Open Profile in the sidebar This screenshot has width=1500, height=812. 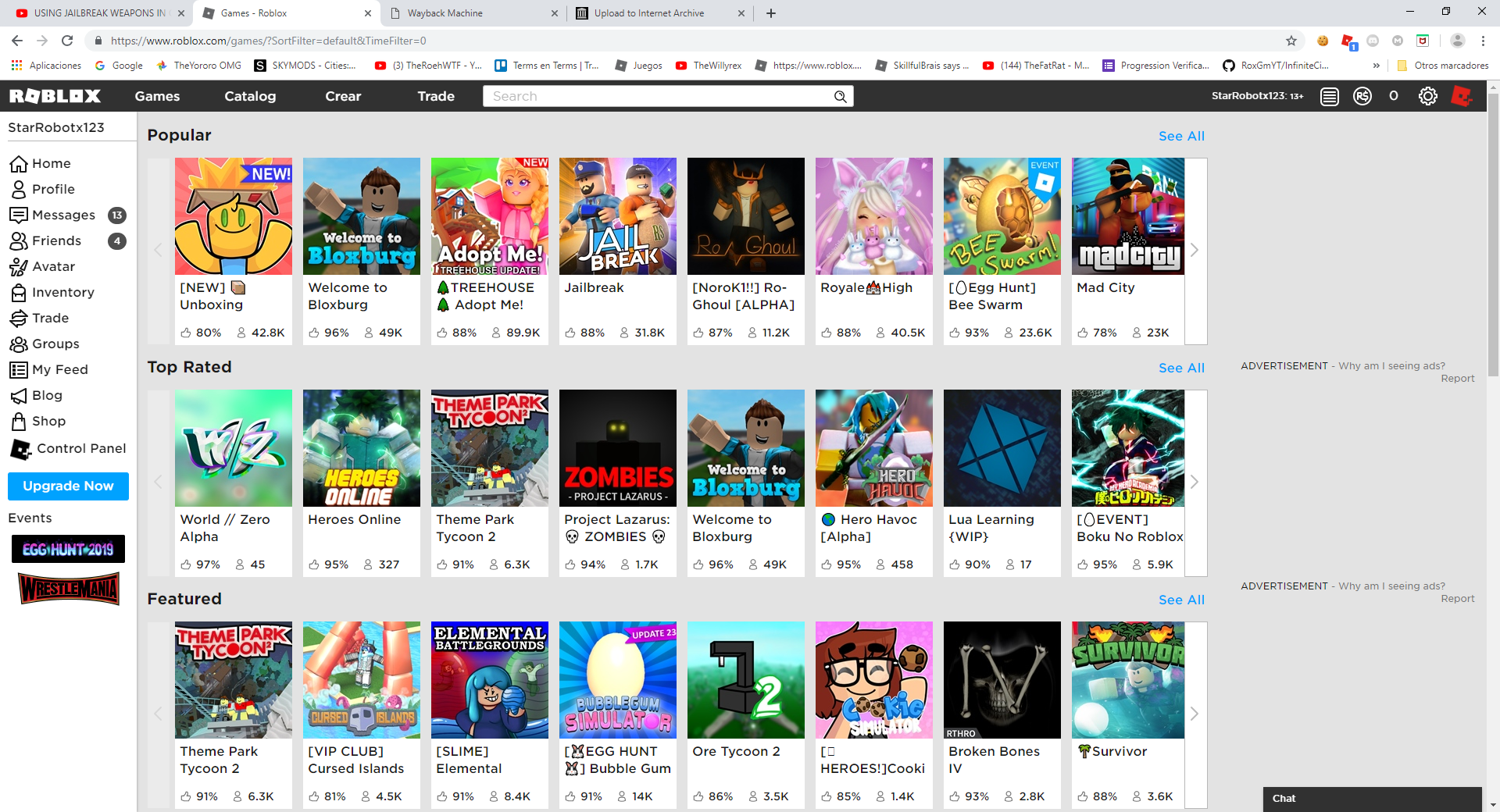(43, 189)
